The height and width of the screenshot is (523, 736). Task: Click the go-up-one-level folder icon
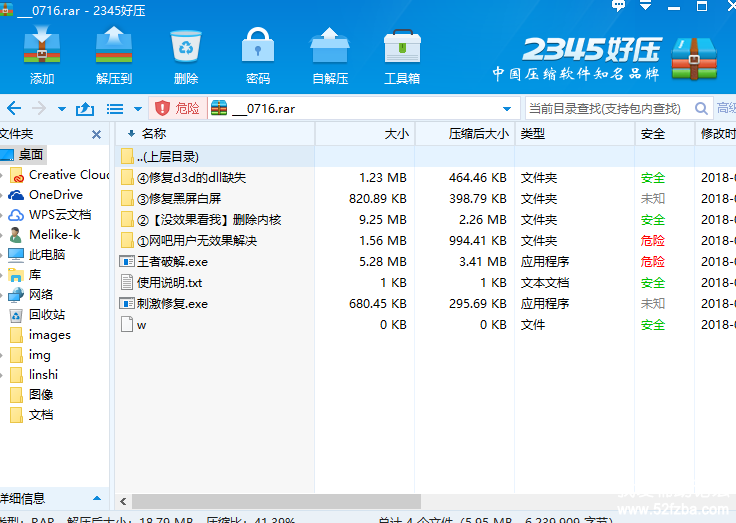(x=85, y=109)
